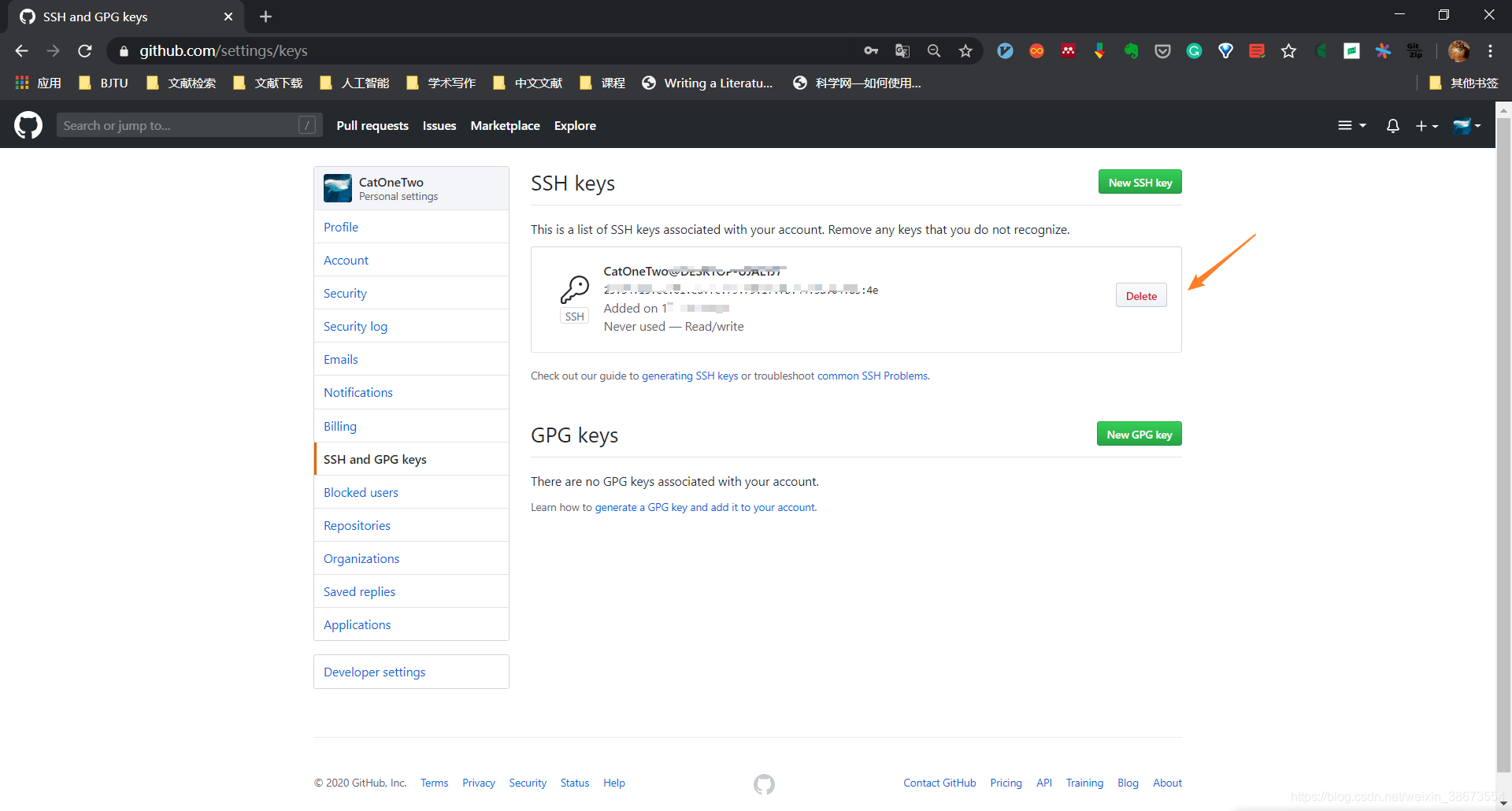Close the SSH and GPG keys tab
This screenshot has height=811, width=1512.
click(228, 17)
